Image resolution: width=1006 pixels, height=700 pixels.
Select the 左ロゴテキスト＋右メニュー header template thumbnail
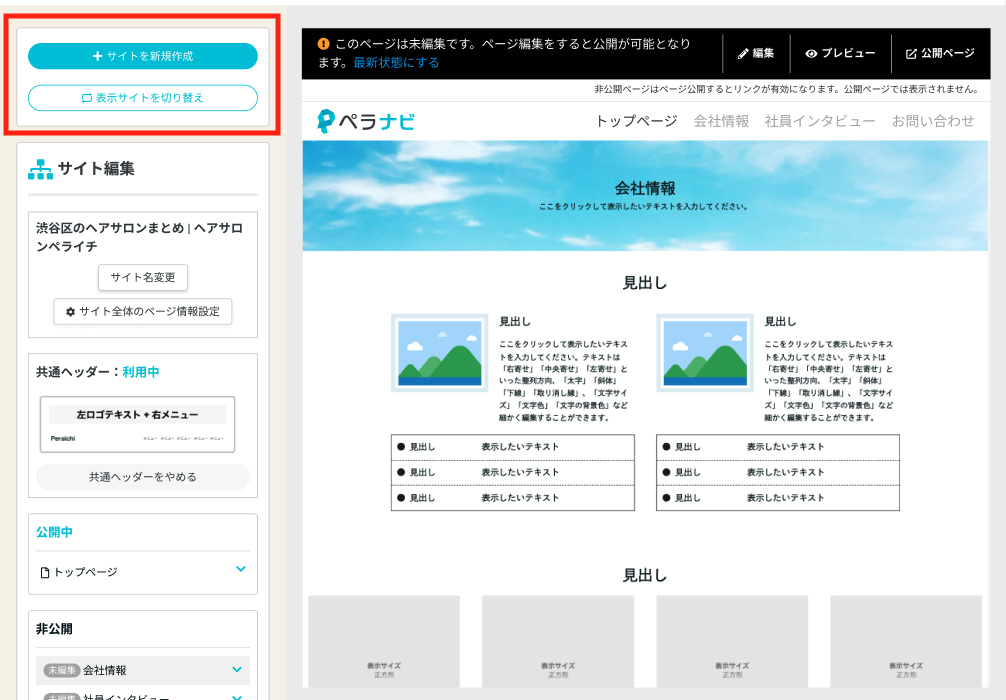138,424
